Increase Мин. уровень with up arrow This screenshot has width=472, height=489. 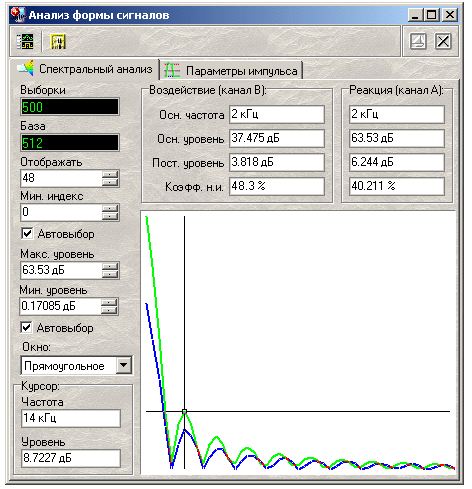(109, 302)
